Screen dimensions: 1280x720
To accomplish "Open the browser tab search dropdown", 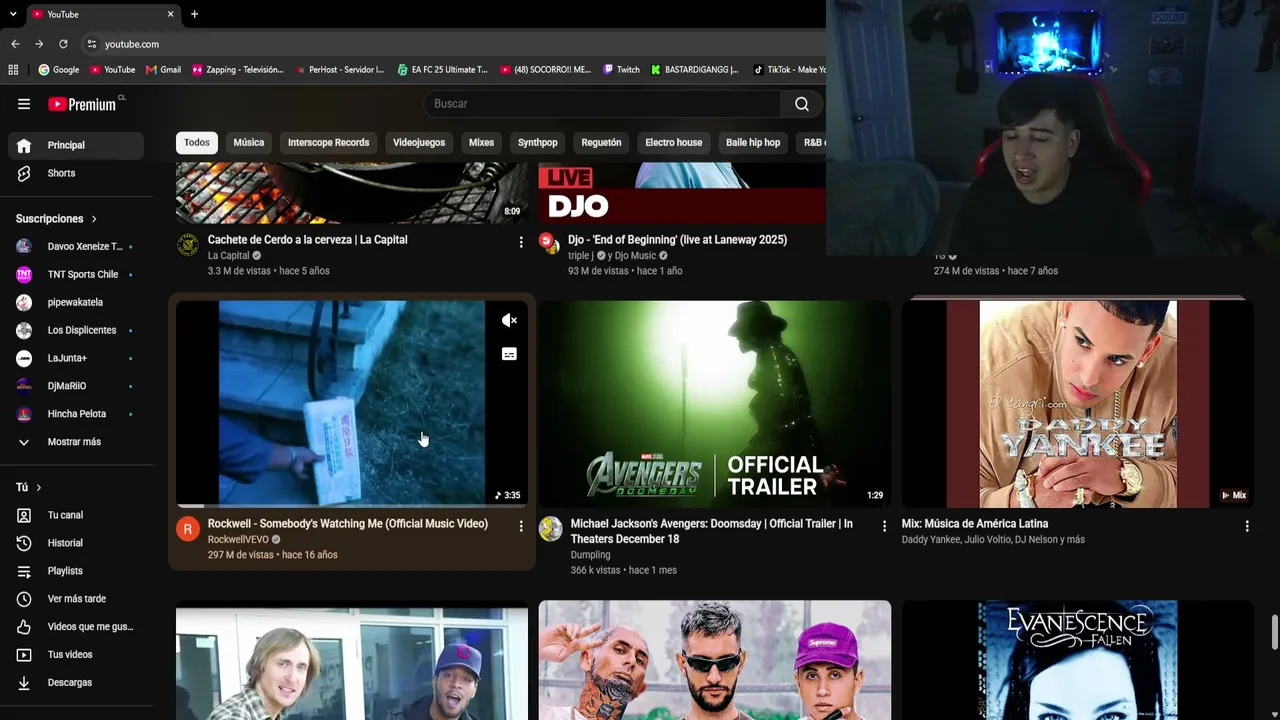I will pyautogui.click(x=13, y=14).
